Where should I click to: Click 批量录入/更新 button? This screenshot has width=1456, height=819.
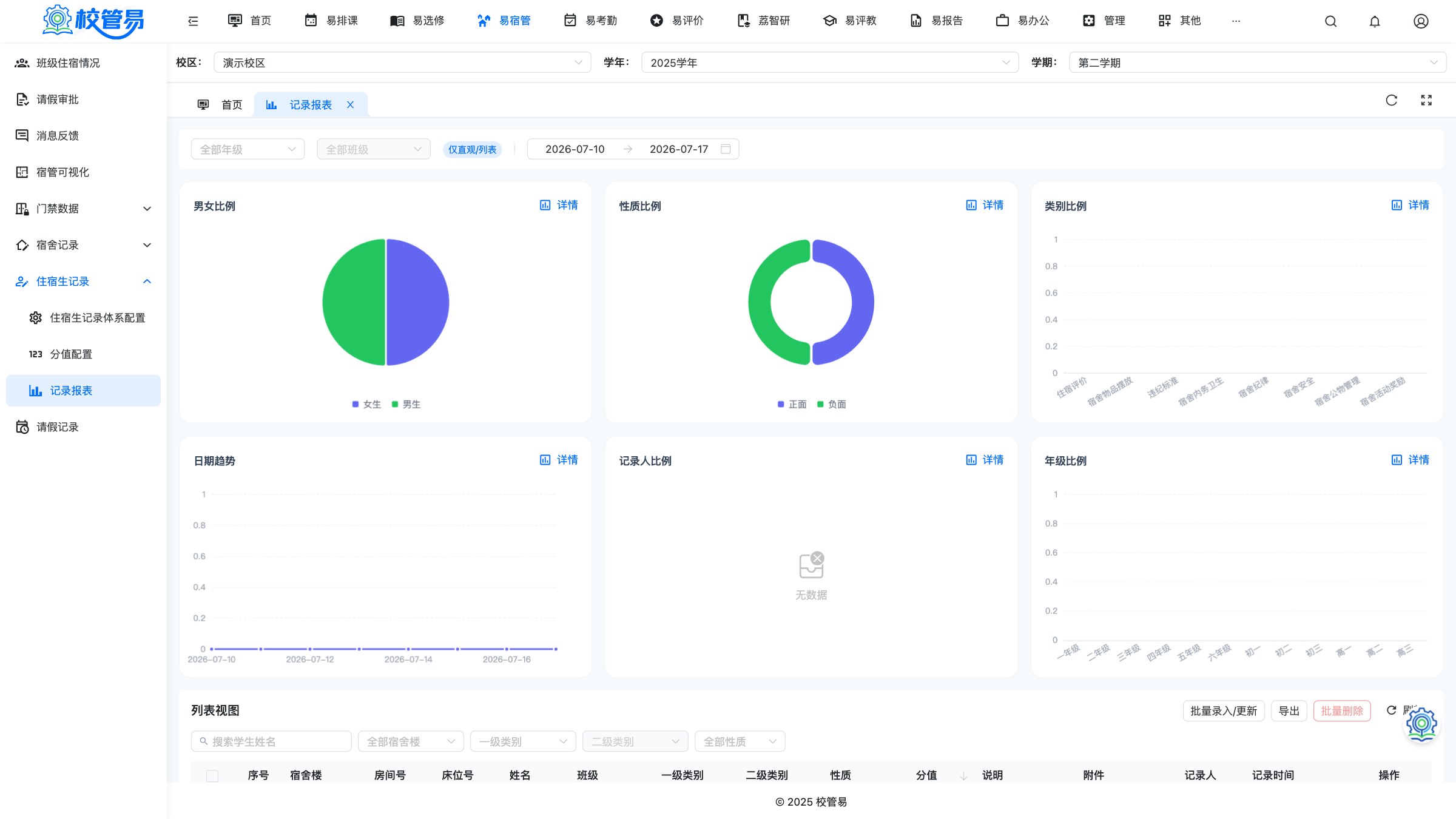pyautogui.click(x=1224, y=711)
